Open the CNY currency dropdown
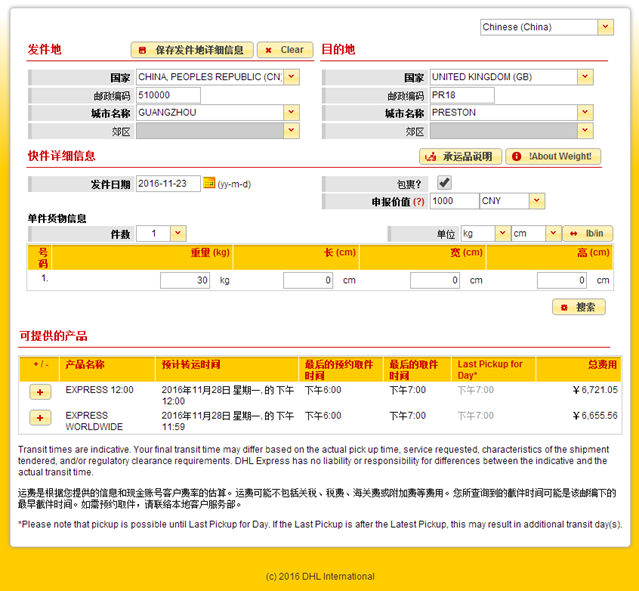639x591 pixels. 537,201
